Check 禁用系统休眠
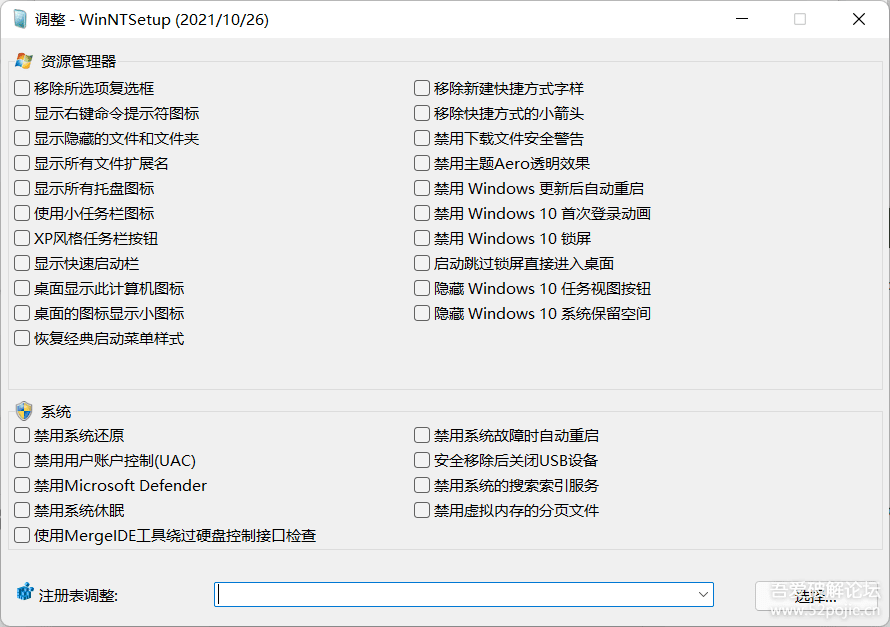 (x=22, y=510)
